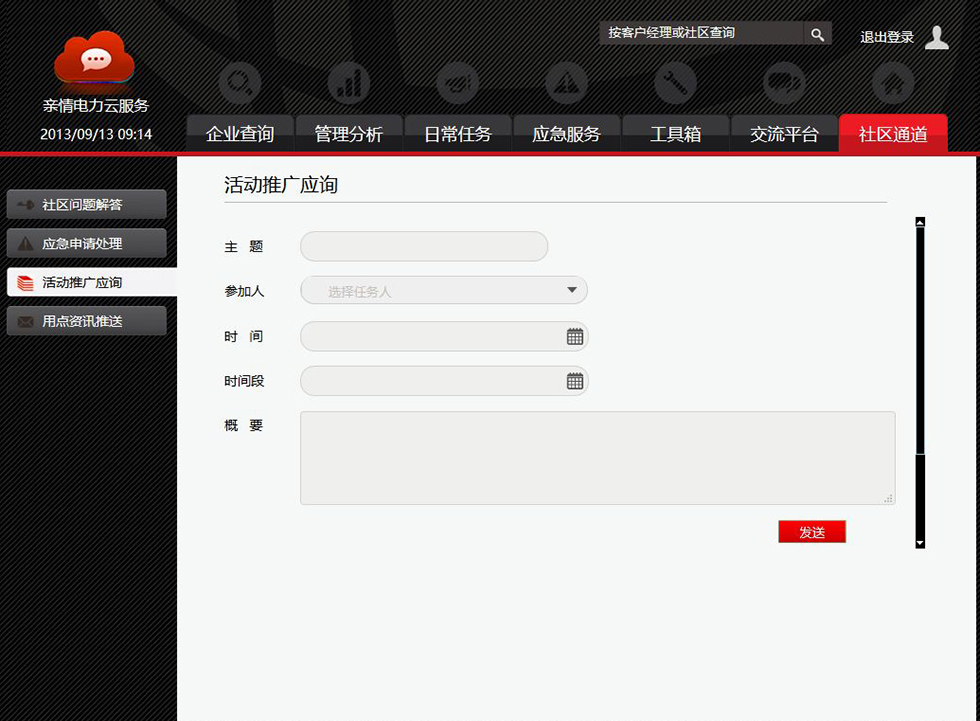The width and height of the screenshot is (980, 721).
Task: Click the 退出登录 logout link
Action: tap(886, 37)
